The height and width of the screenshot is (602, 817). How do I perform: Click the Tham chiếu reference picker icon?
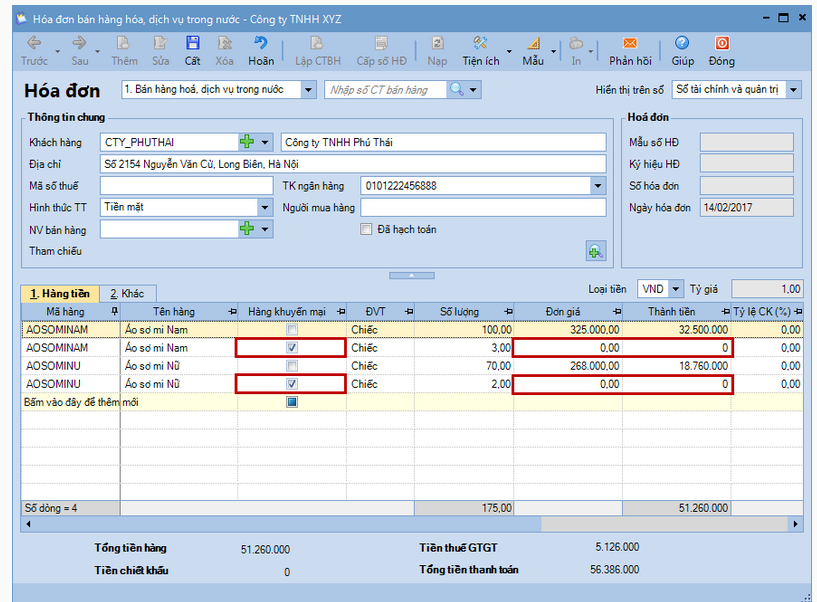596,251
